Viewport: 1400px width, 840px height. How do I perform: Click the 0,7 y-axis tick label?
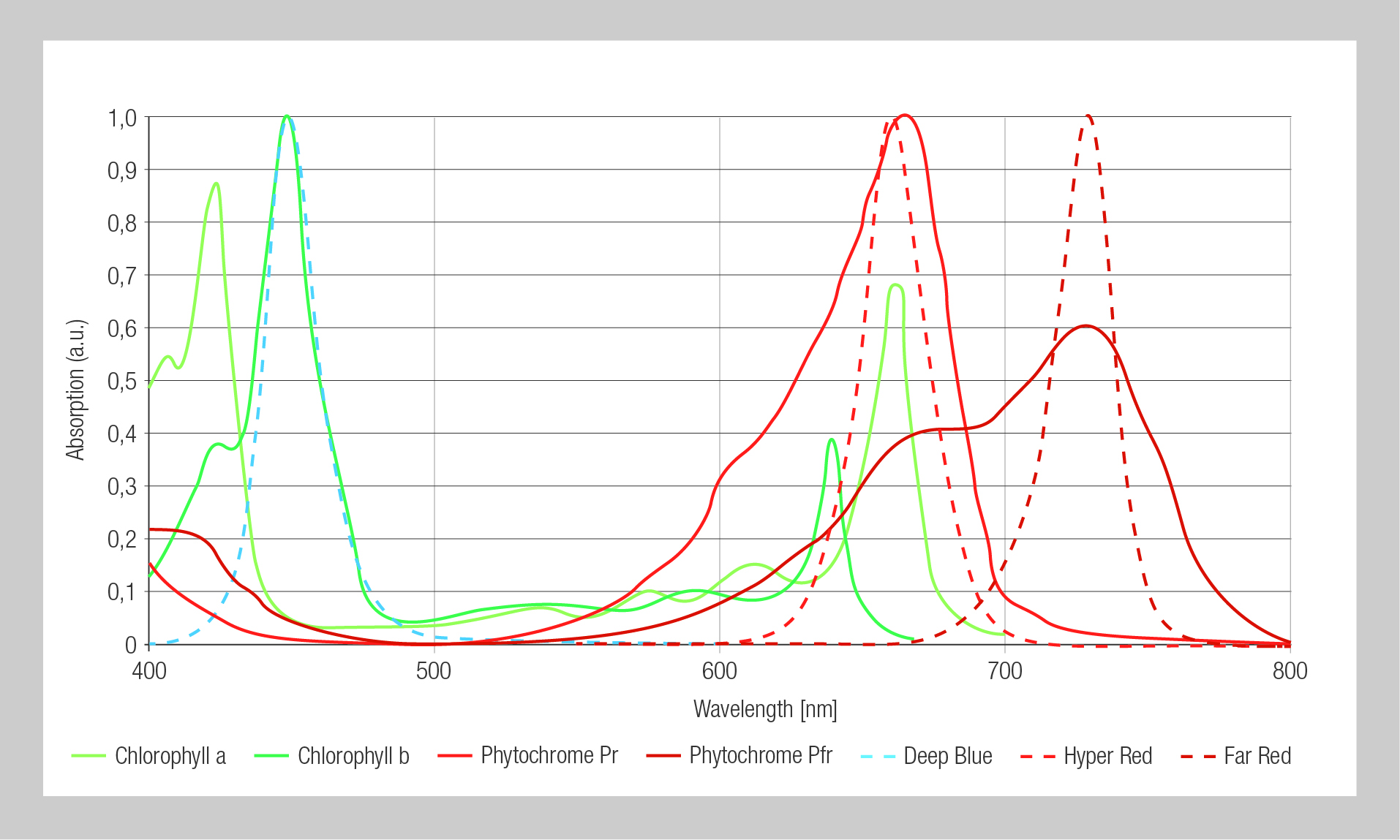click(122, 276)
